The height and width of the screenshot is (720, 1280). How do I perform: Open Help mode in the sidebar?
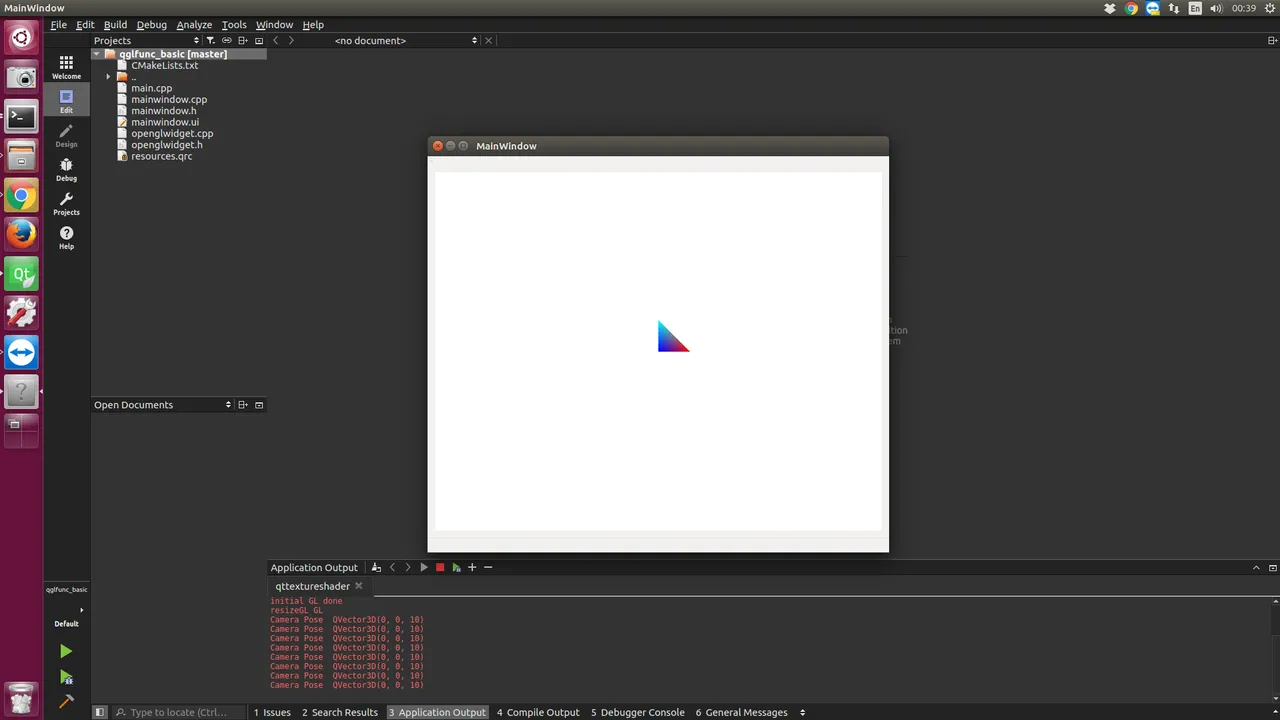coord(66,237)
